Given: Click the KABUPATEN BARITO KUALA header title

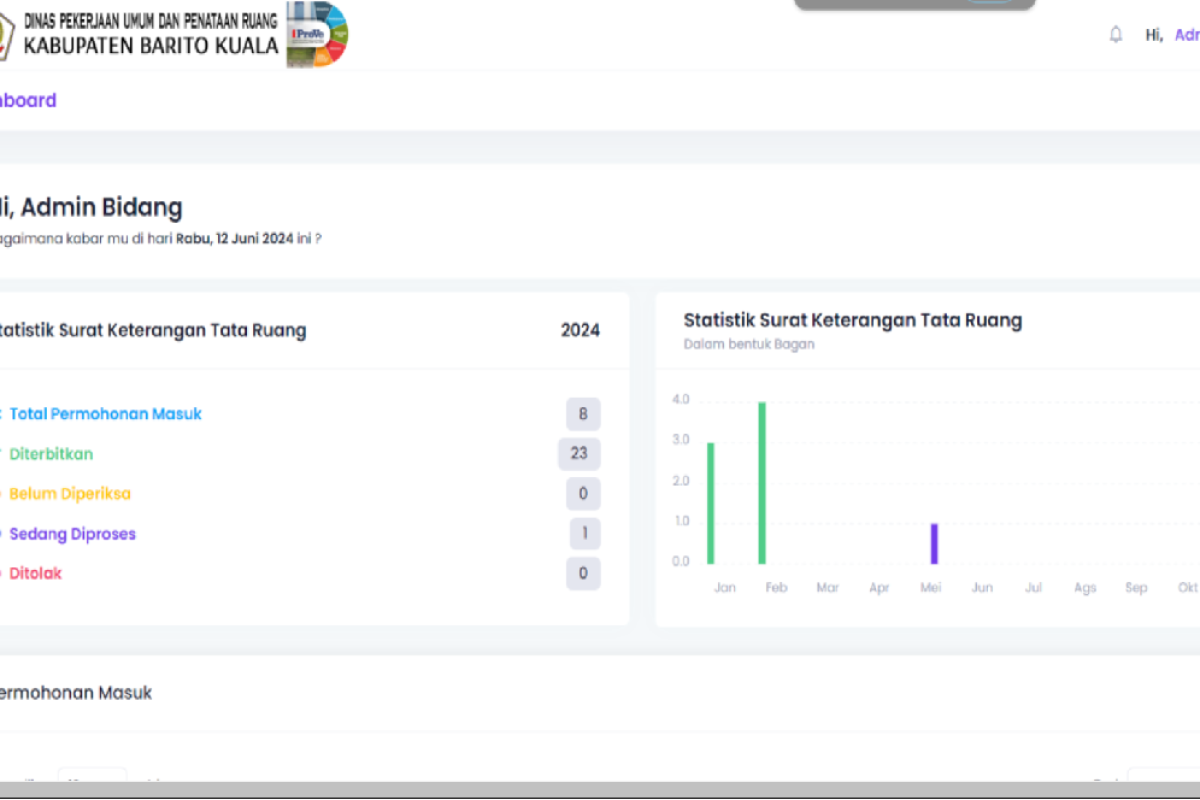Looking at the screenshot, I should [151, 46].
